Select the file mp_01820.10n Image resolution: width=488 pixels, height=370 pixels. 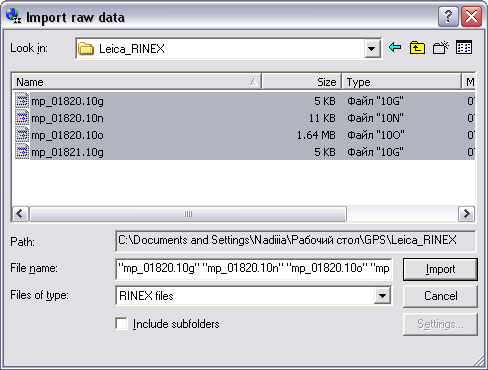click(x=67, y=118)
